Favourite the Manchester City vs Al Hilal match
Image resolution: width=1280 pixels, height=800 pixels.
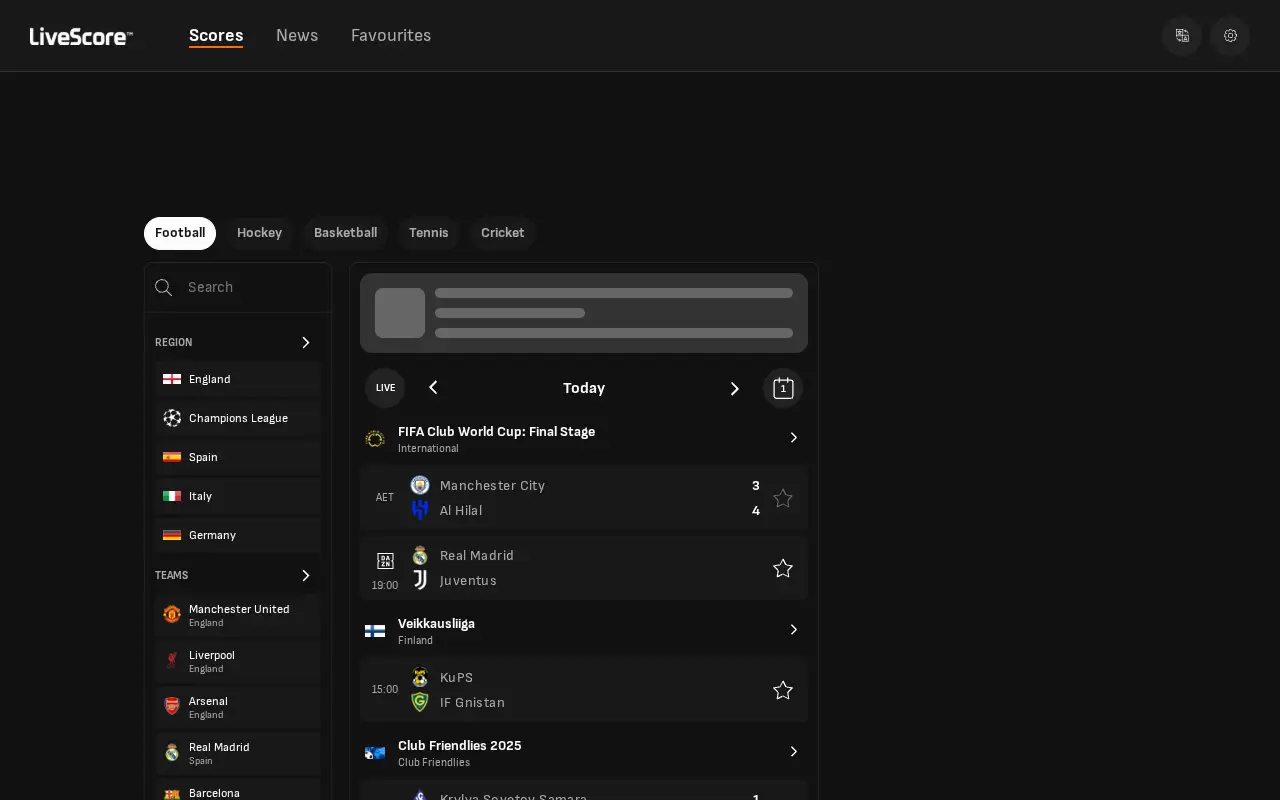click(783, 498)
